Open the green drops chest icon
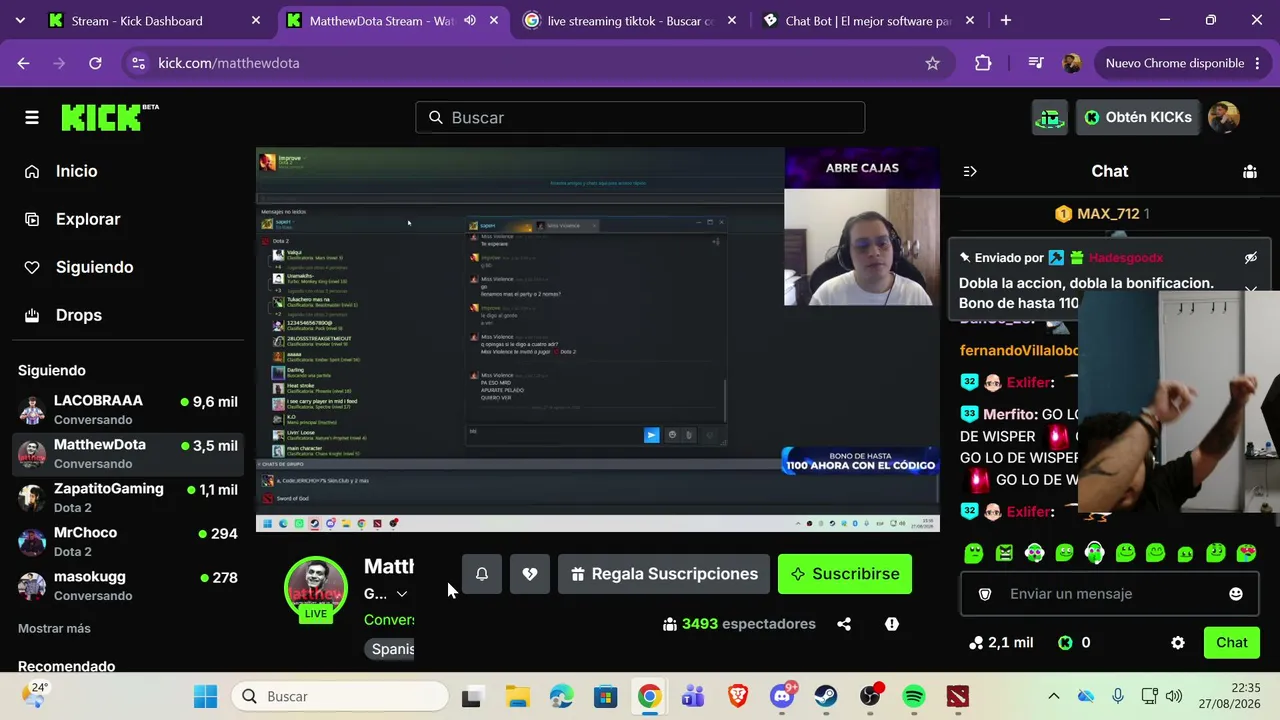The image size is (1280, 720). click(1050, 118)
